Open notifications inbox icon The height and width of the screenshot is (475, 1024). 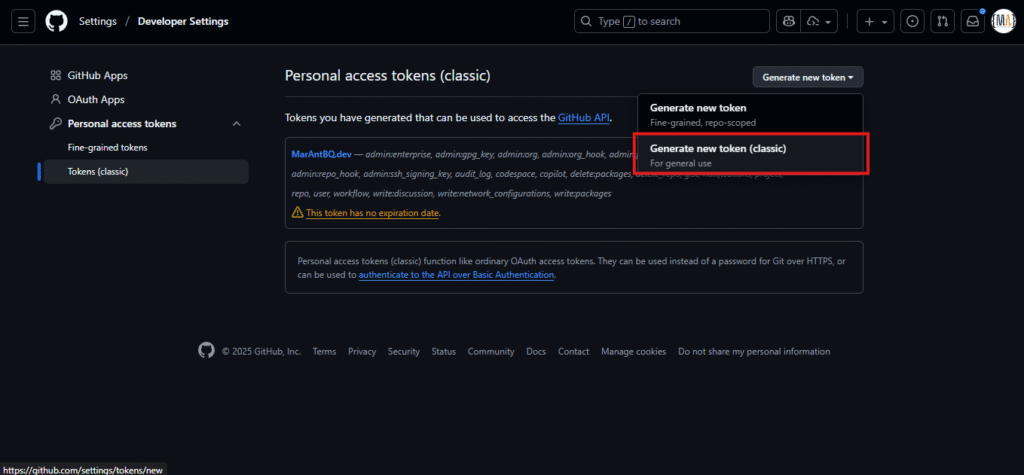pos(972,22)
